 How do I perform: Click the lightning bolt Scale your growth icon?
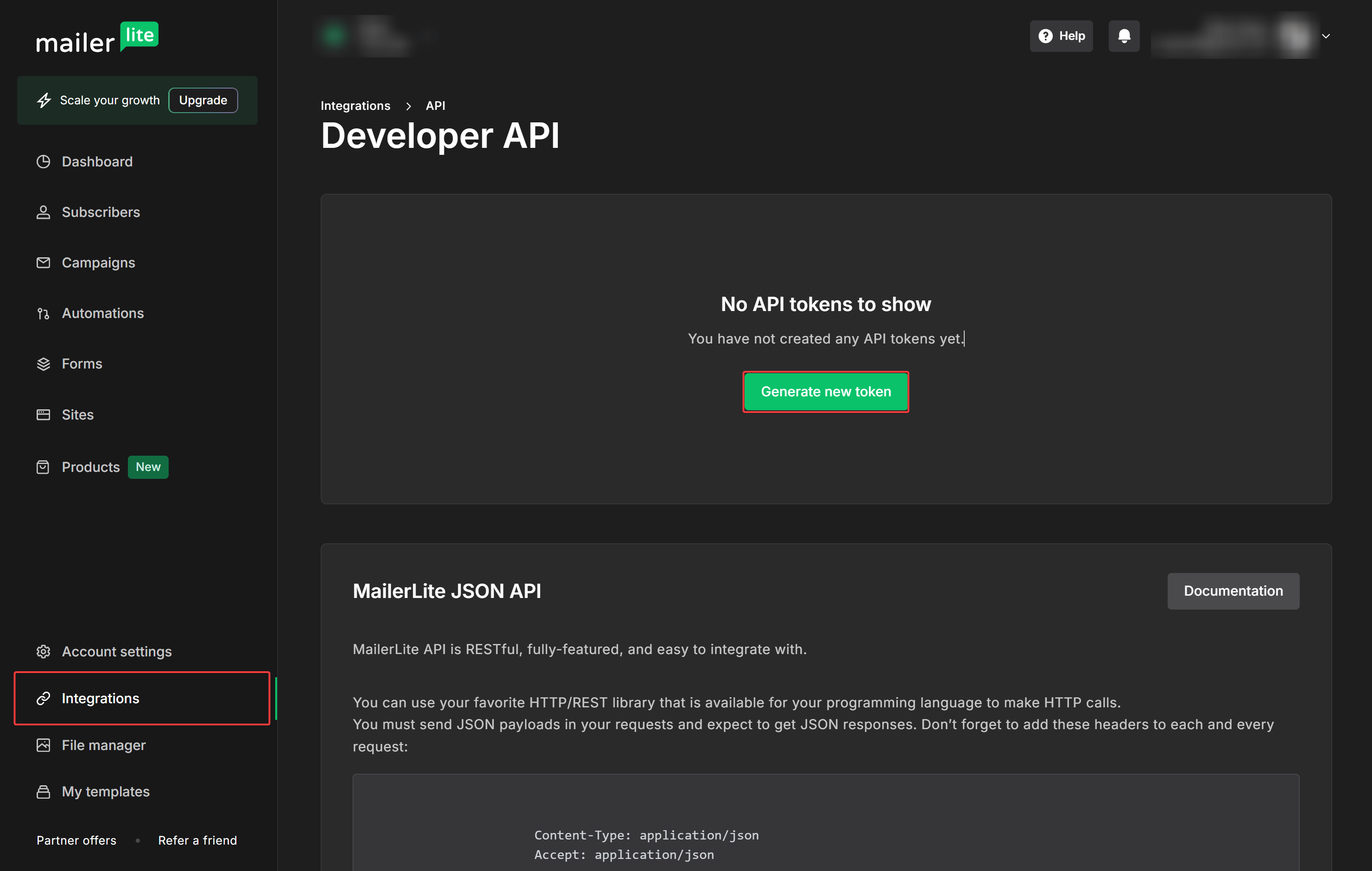point(44,100)
